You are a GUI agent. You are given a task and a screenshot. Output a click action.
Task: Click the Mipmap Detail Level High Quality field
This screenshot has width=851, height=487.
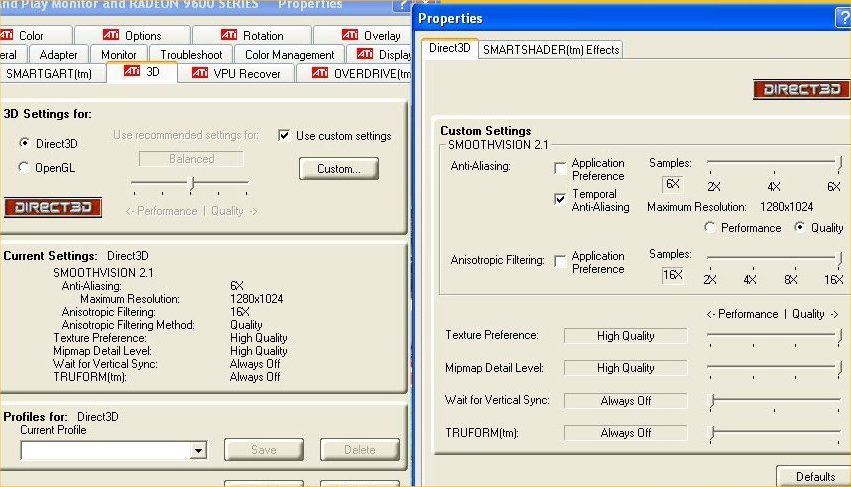(625, 368)
